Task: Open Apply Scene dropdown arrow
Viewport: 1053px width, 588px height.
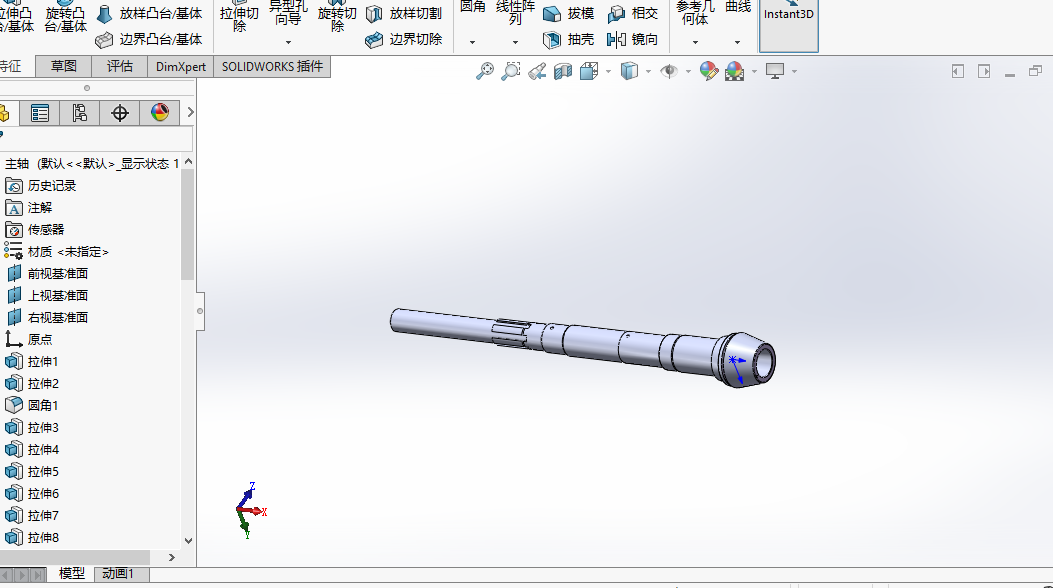Action: [x=754, y=71]
